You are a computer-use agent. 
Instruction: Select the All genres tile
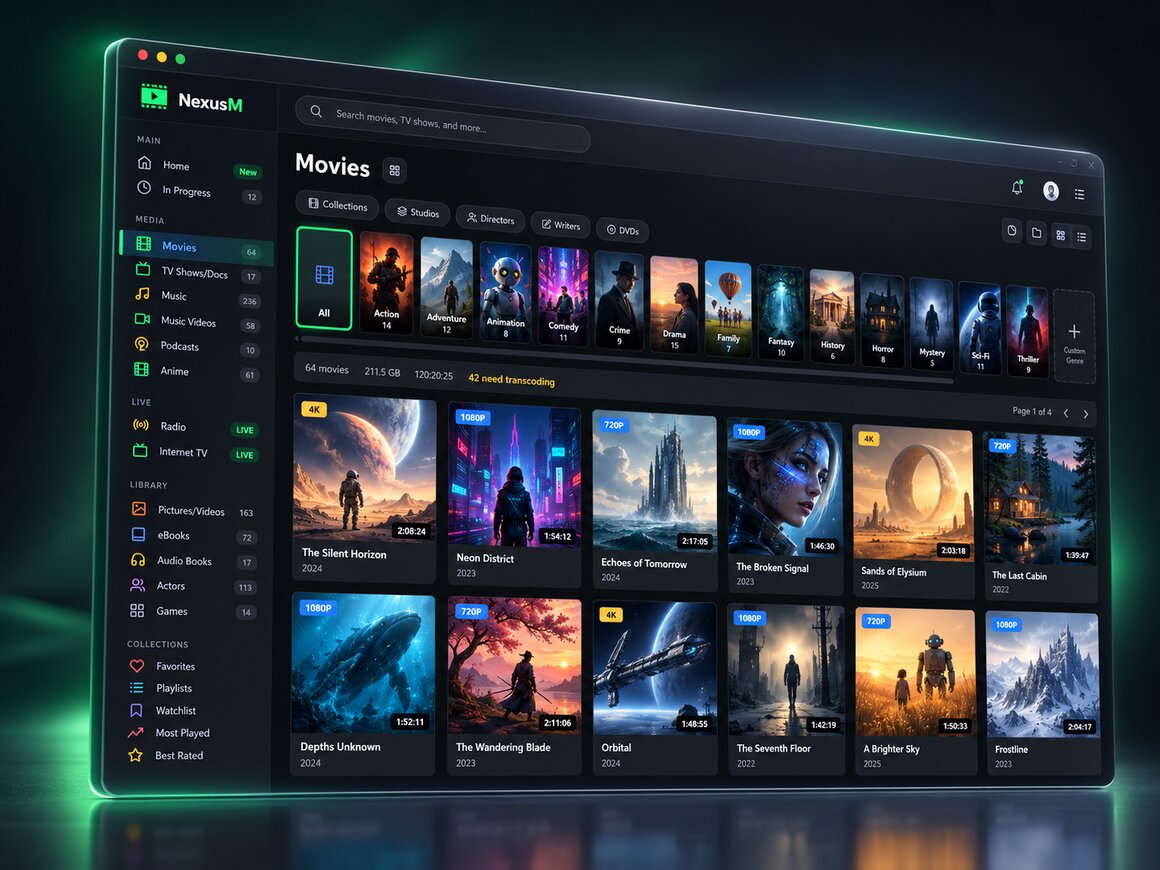324,278
